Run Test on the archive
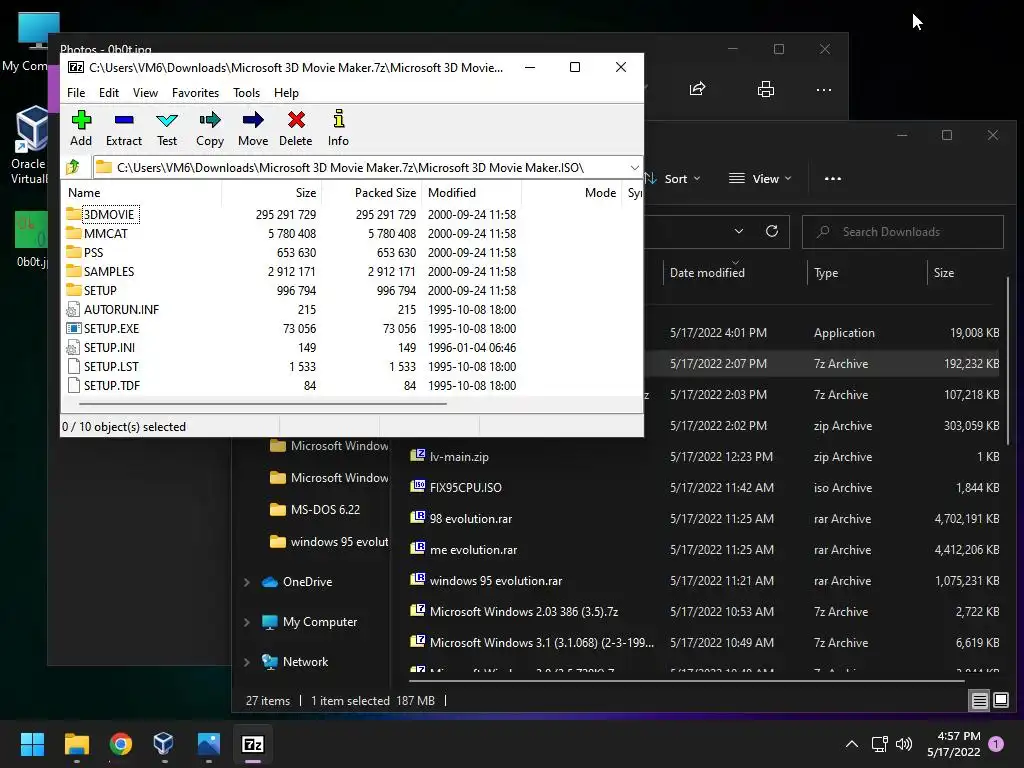The height and width of the screenshot is (768, 1024). (167, 129)
